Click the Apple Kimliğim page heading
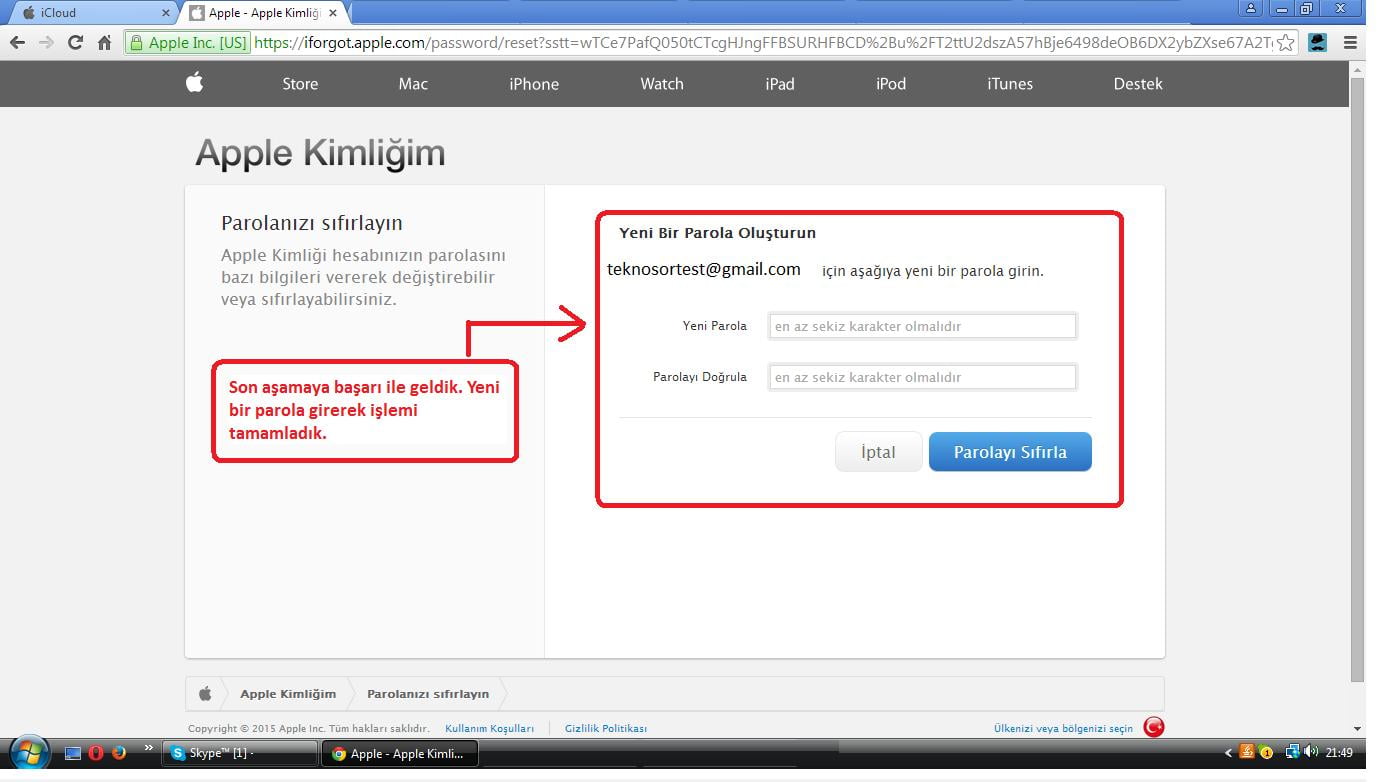 pyautogui.click(x=320, y=153)
